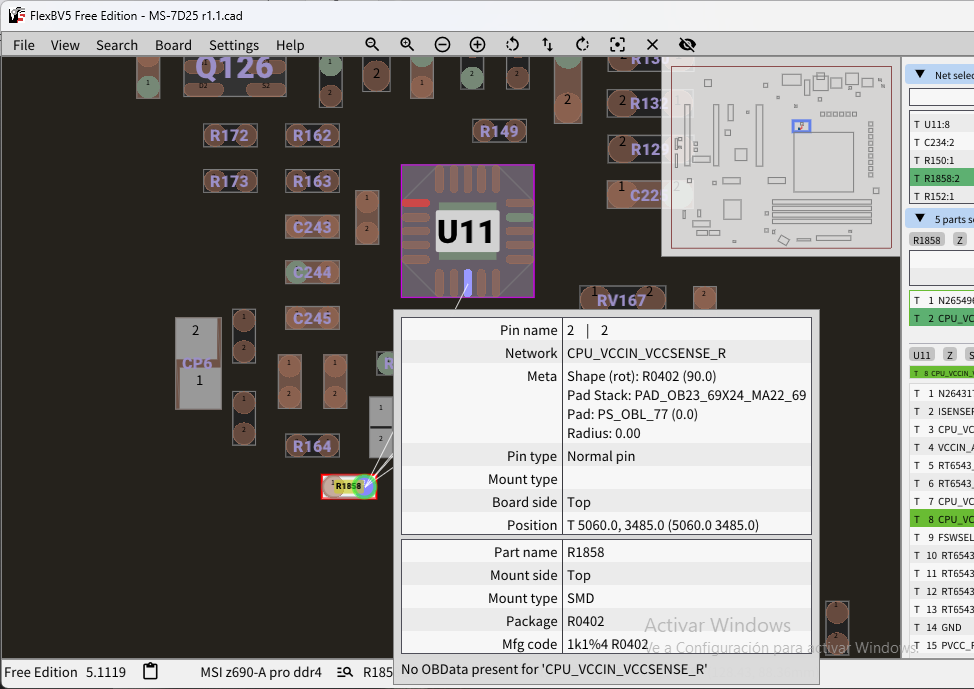Click the magnifier zoom-out icon

pos(372,45)
